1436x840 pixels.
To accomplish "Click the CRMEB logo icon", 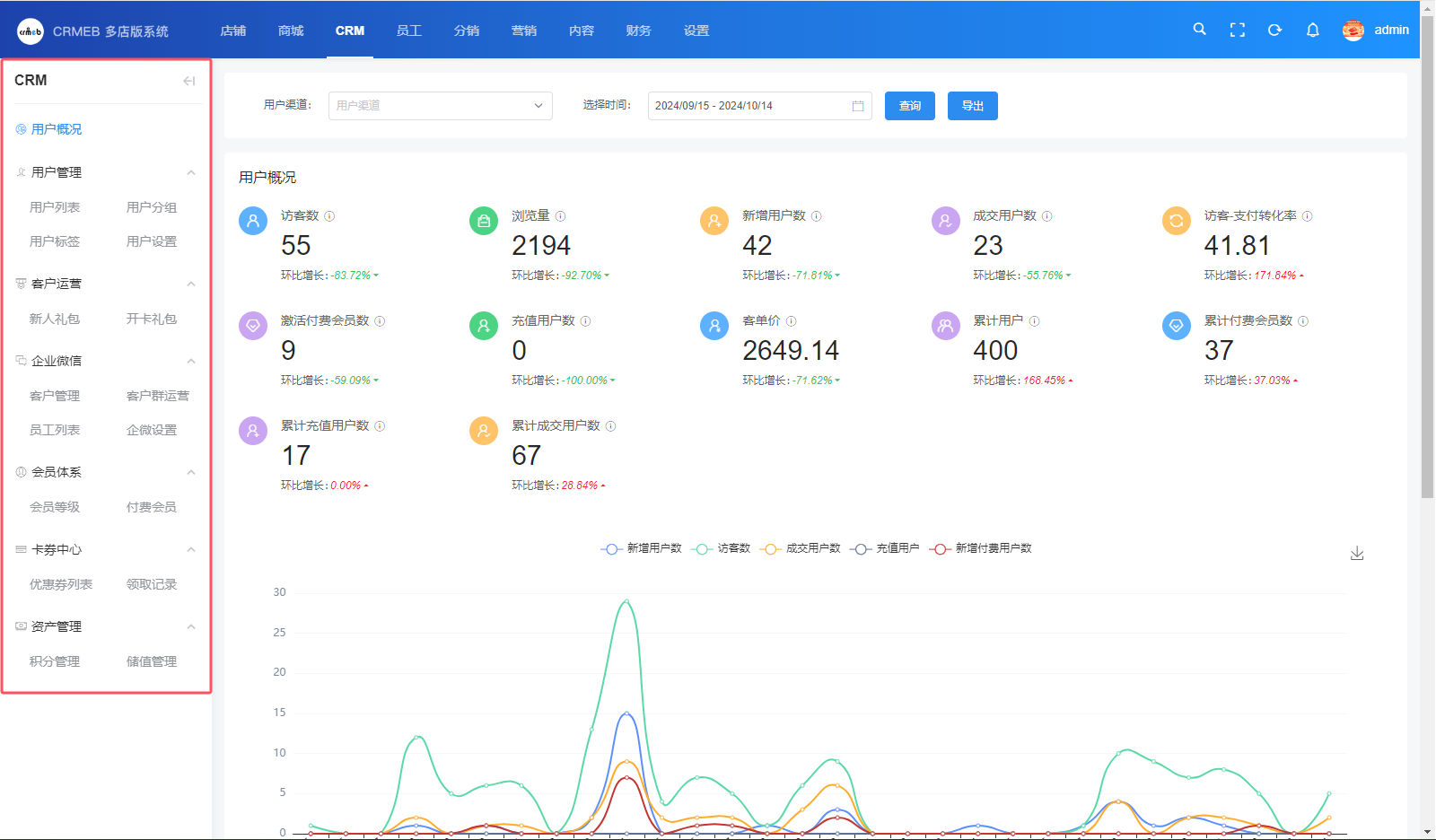I will [x=31, y=31].
